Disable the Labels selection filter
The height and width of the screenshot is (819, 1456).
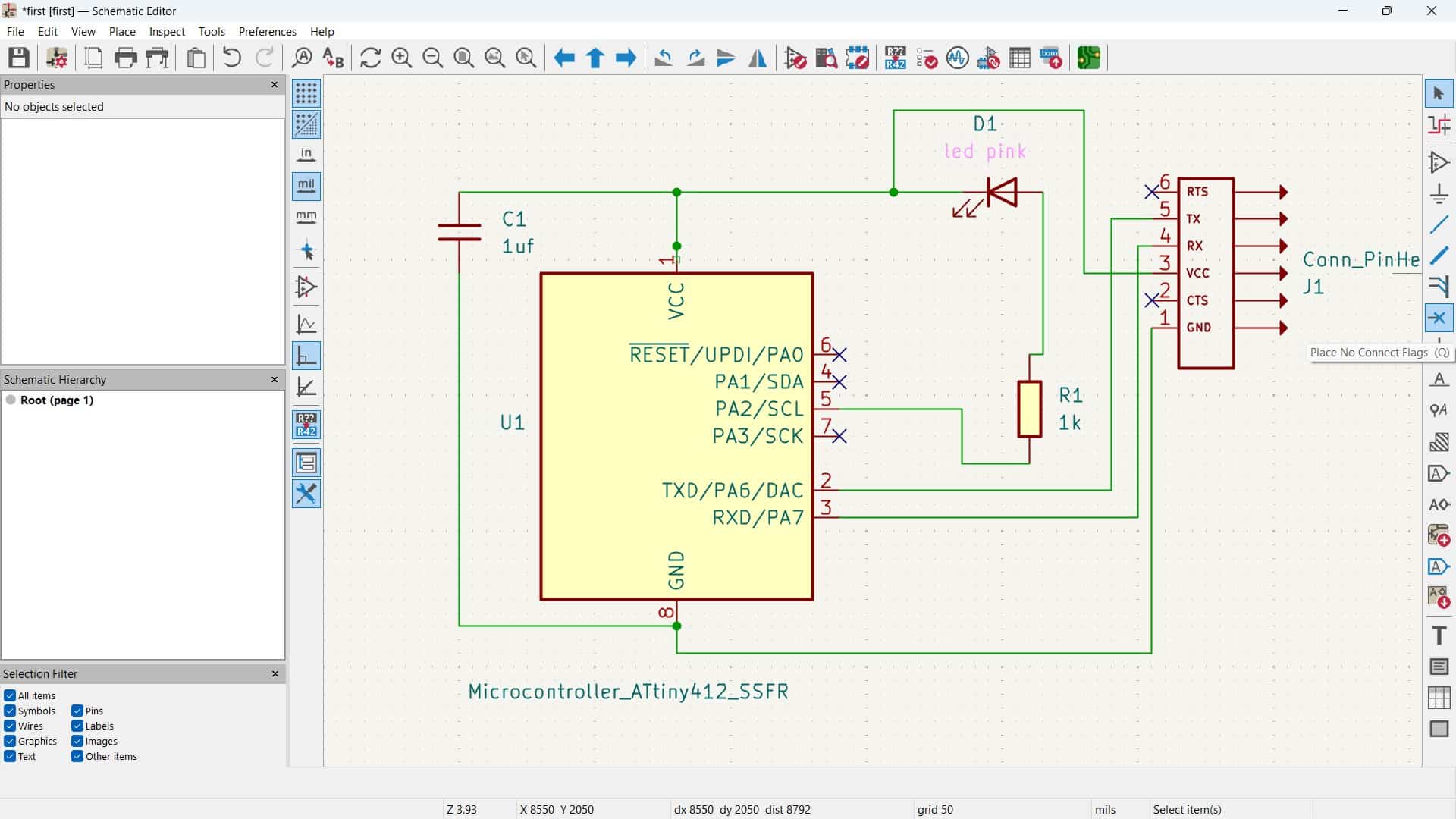(x=77, y=726)
